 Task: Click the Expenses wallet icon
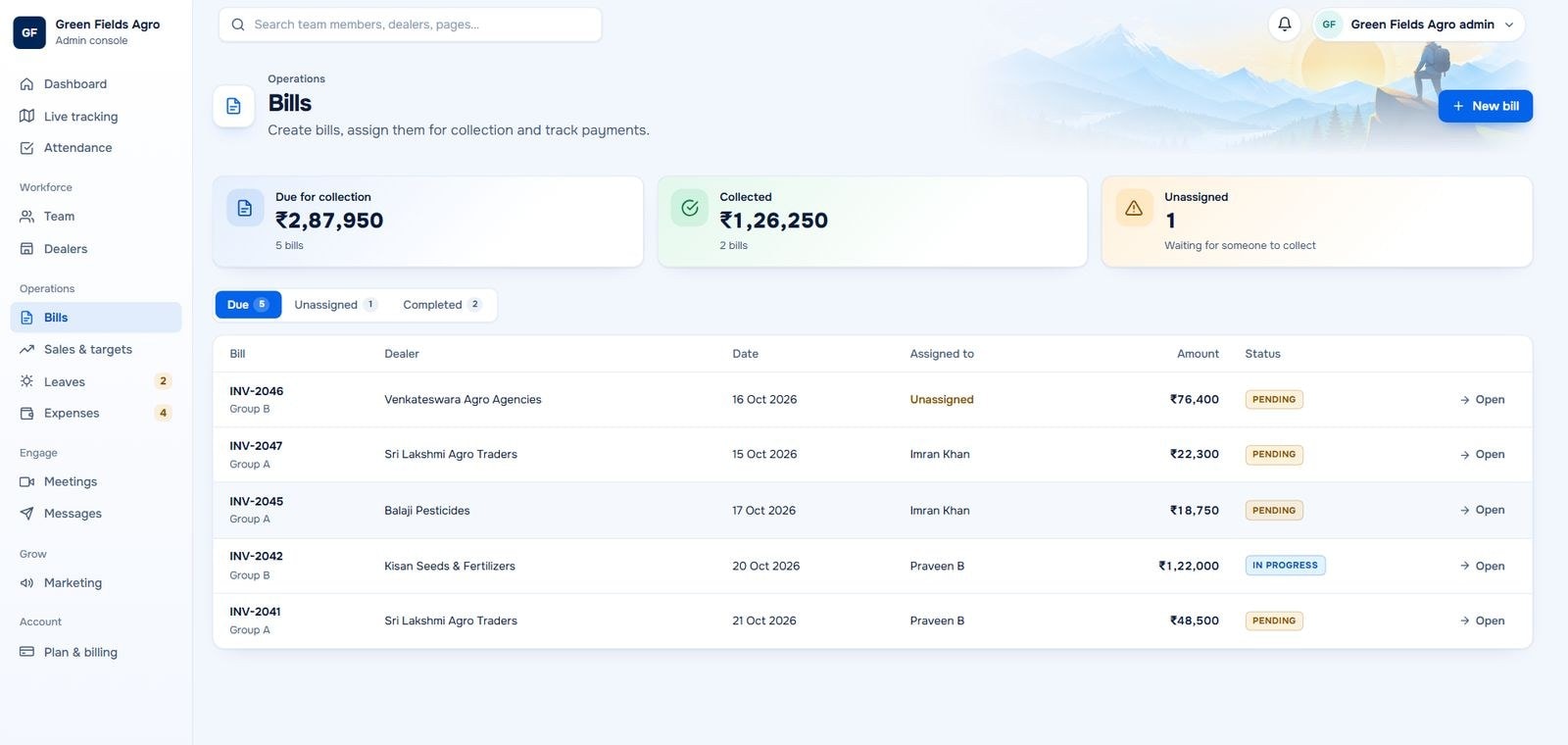click(x=26, y=414)
